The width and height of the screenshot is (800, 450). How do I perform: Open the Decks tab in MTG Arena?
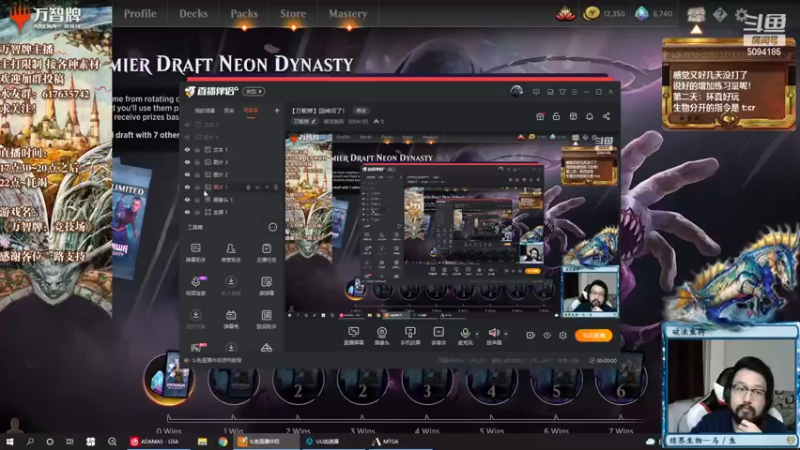tap(193, 14)
